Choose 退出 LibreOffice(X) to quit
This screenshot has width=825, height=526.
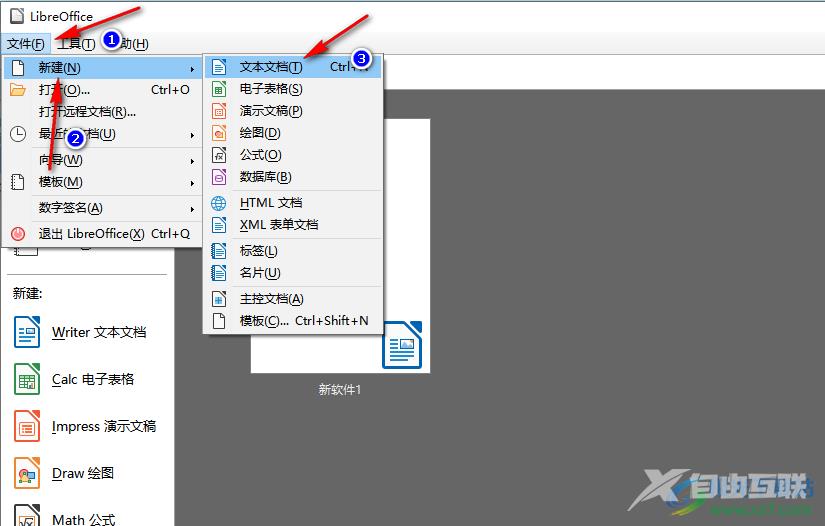click(x=103, y=234)
